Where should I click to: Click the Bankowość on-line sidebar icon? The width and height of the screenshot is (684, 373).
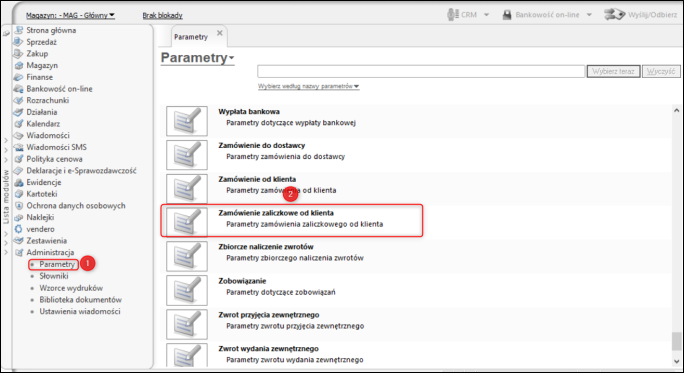click(18, 89)
